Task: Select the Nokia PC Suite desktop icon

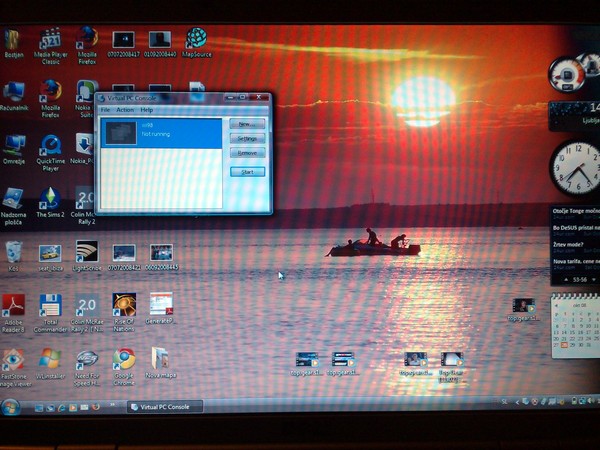Action: pos(86,99)
